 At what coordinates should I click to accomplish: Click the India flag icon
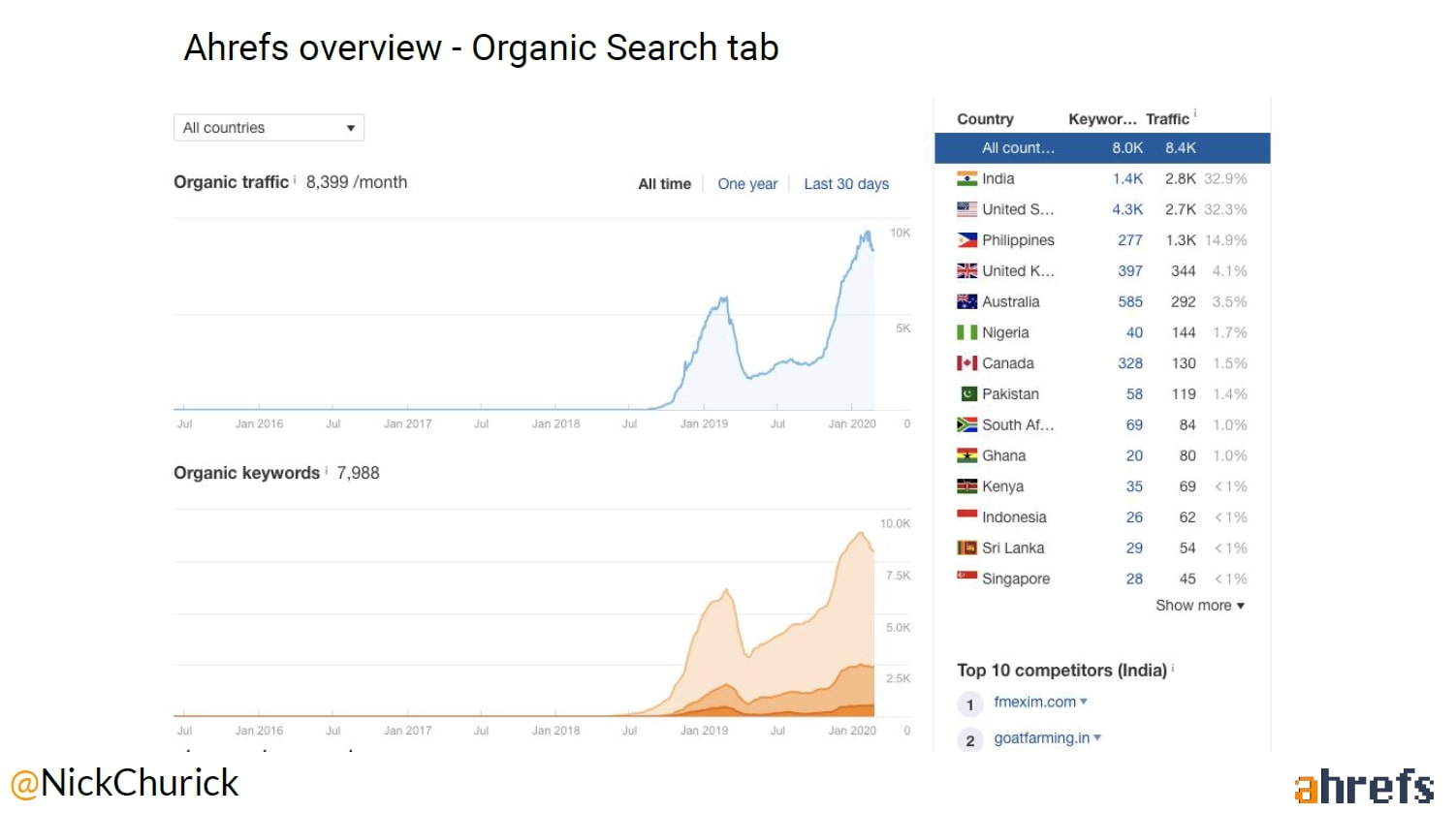(x=966, y=178)
